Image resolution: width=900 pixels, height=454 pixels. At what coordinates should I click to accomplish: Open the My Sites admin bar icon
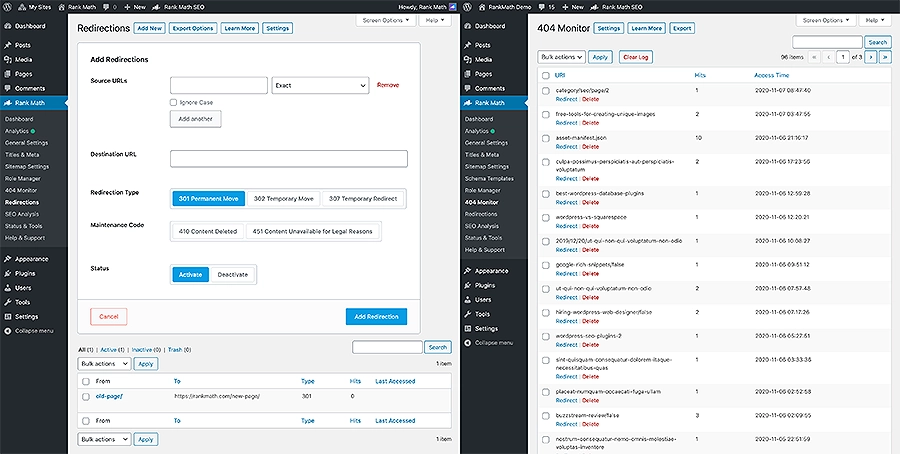pyautogui.click(x=9, y=6)
